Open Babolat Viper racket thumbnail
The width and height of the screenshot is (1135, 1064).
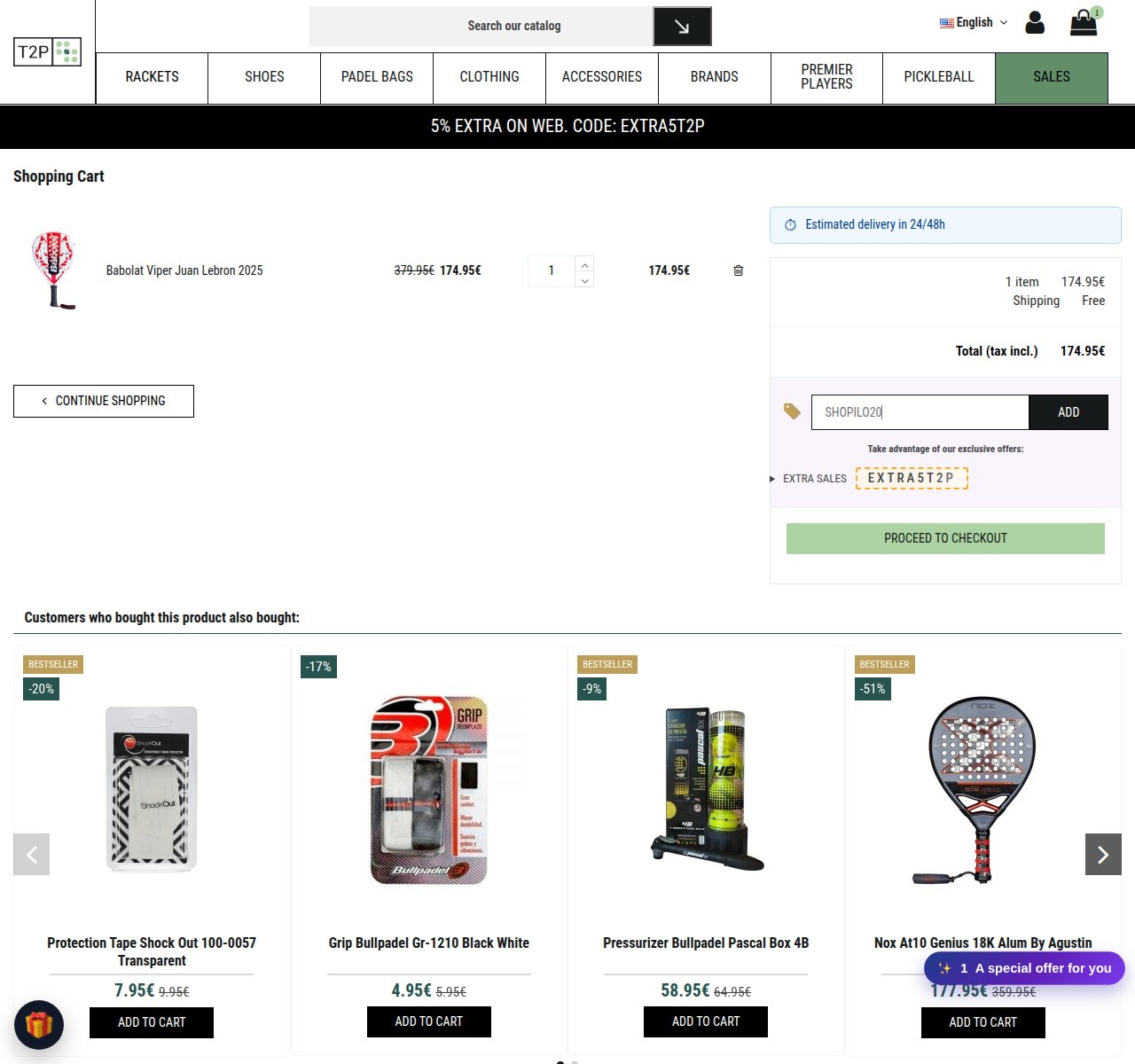(53, 270)
